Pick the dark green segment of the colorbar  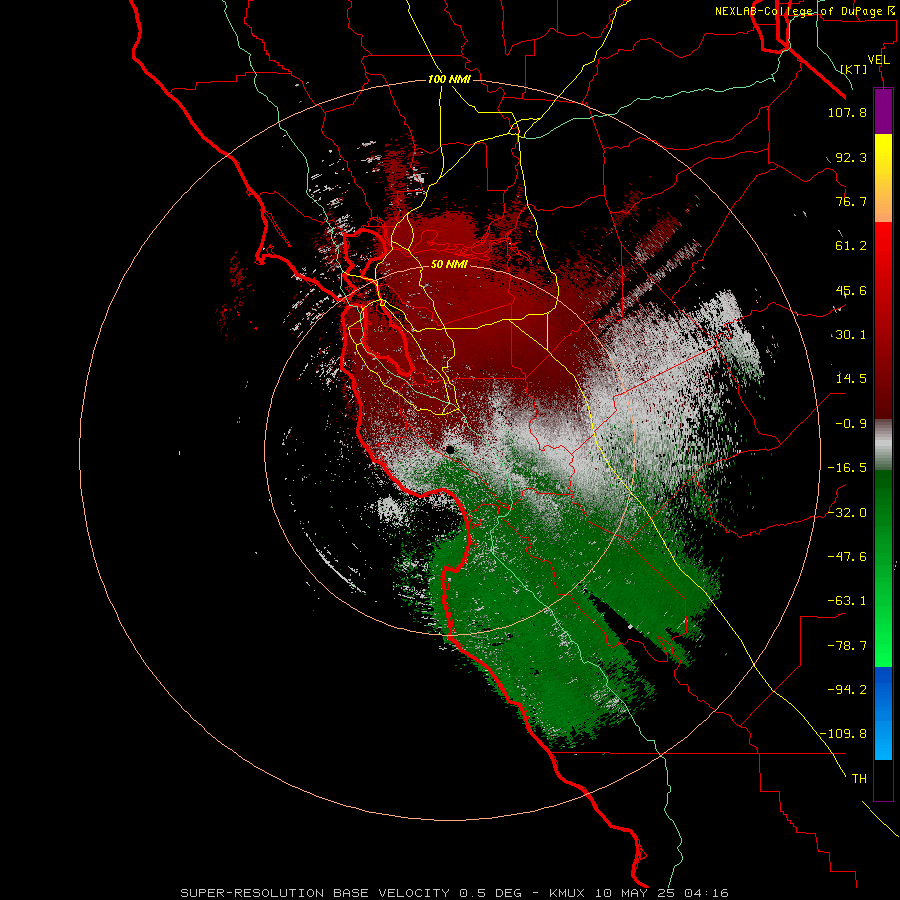[x=883, y=568]
